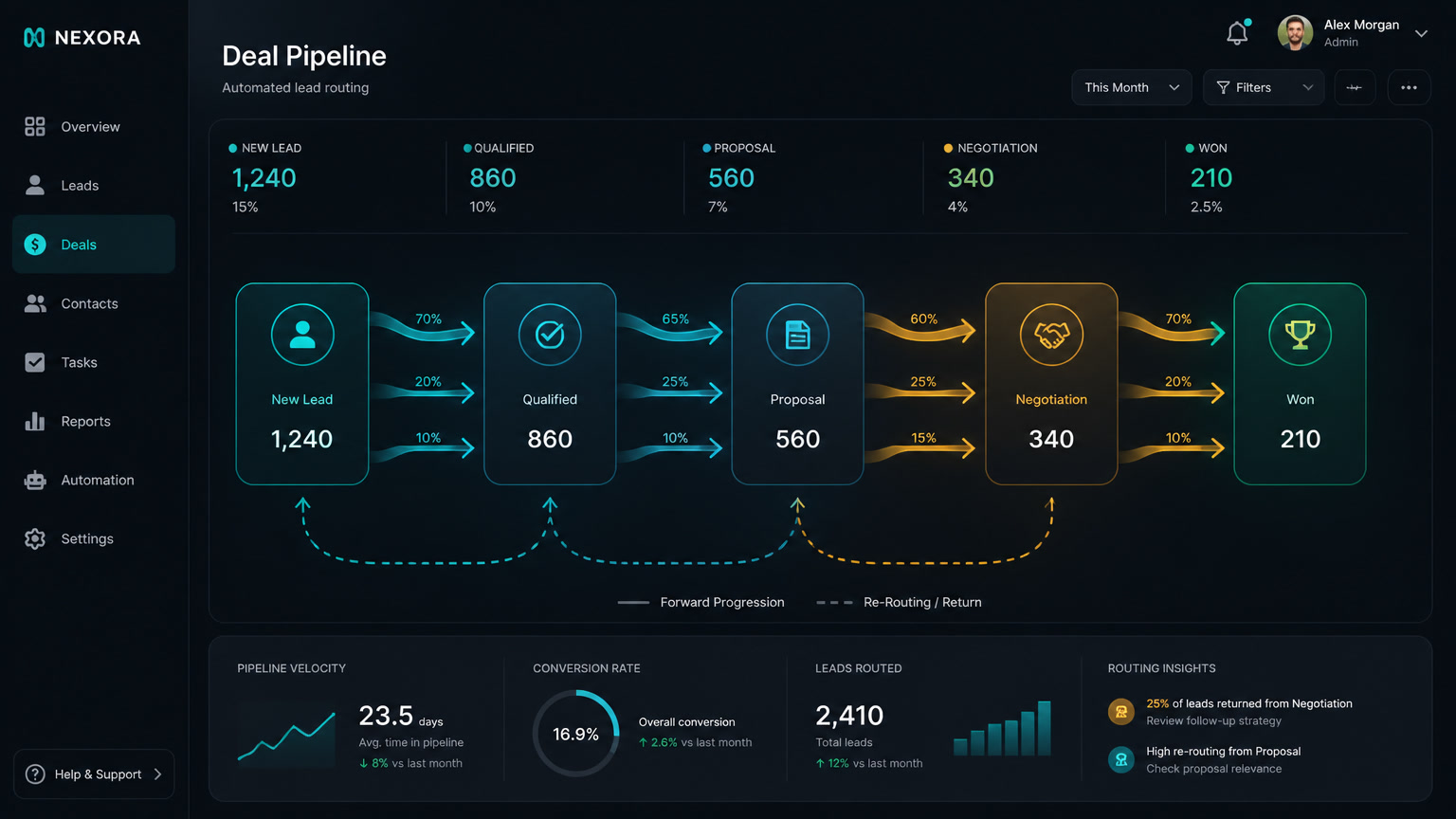
Task: Click the Negotiation routing insight icon
Action: pyautogui.click(x=1121, y=712)
